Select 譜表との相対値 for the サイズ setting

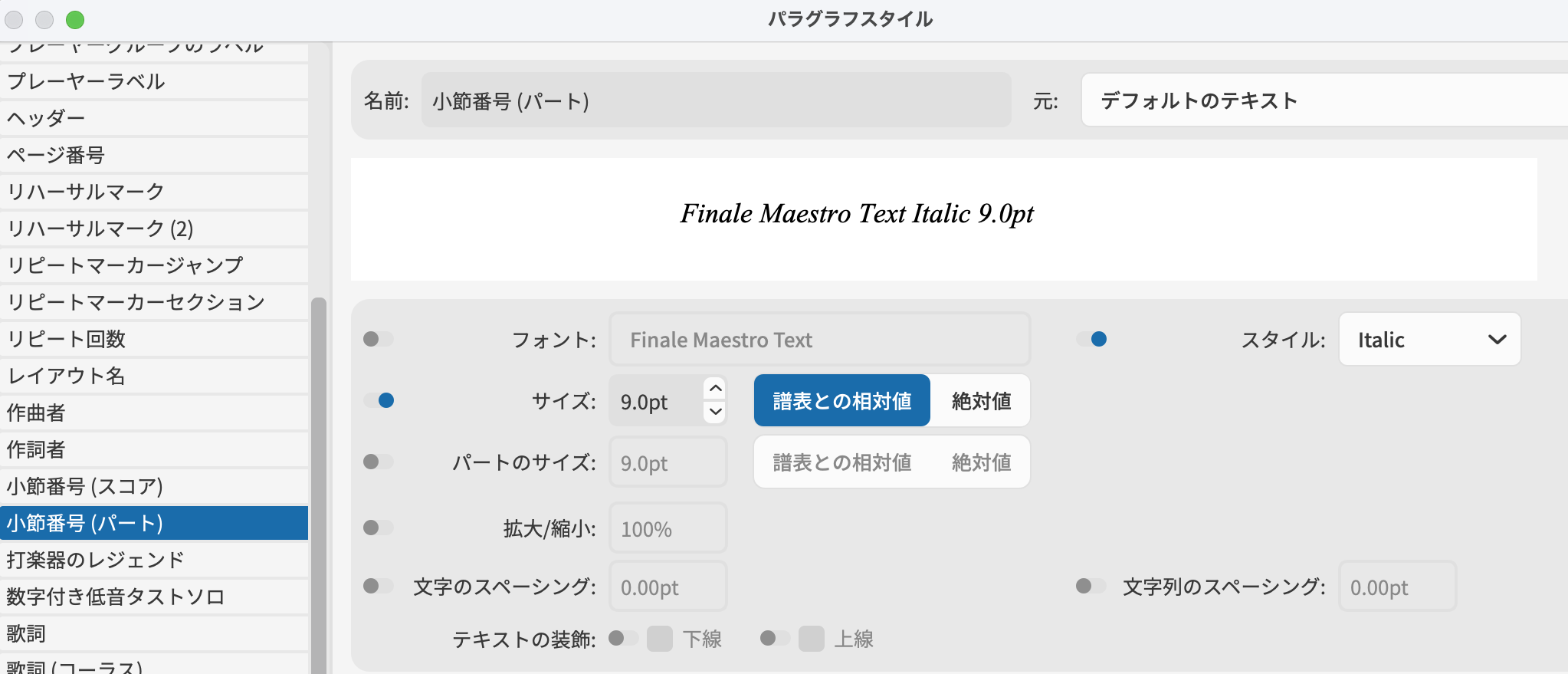click(x=842, y=401)
